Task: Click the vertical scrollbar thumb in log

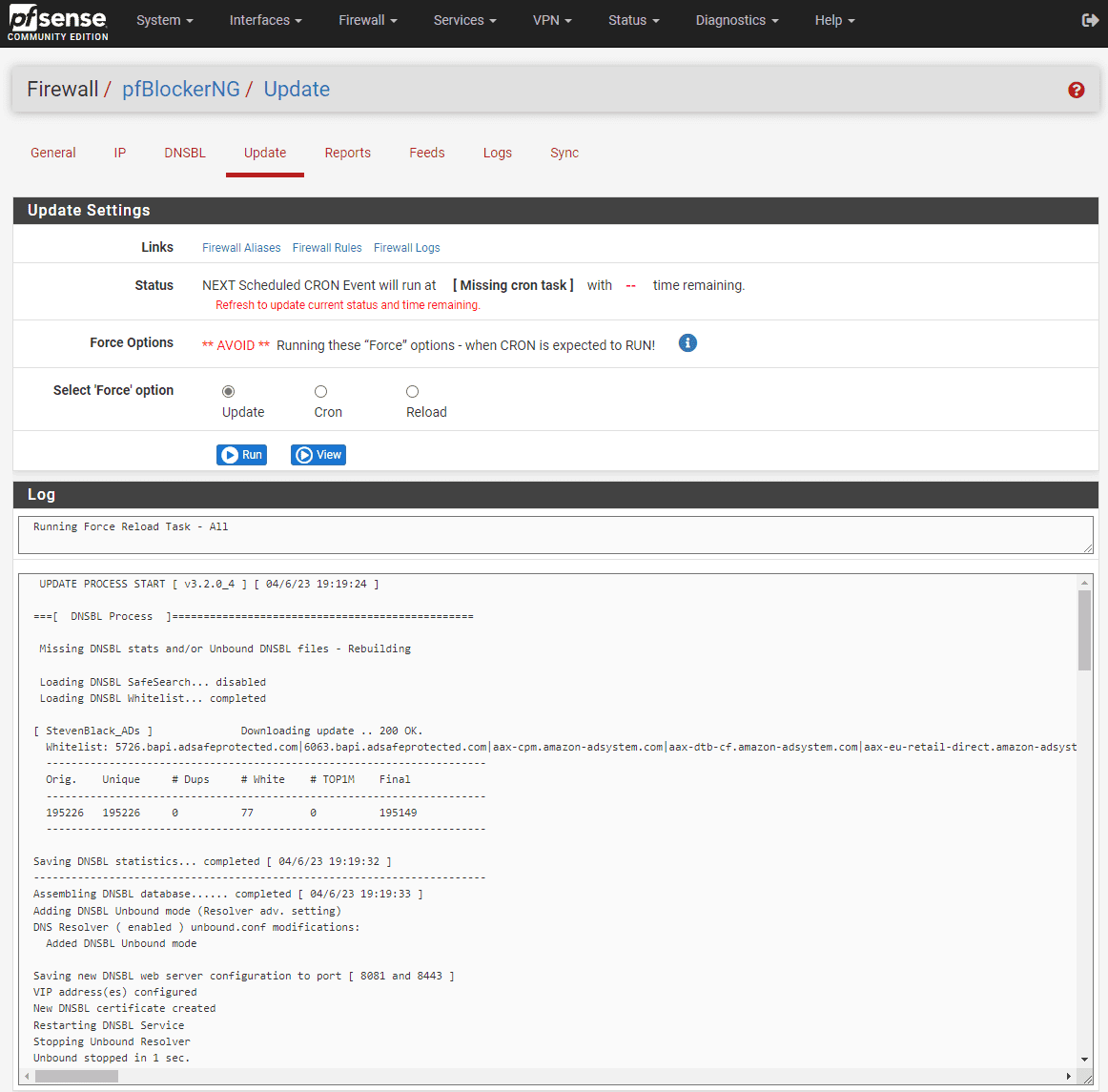Action: pyautogui.click(x=1084, y=630)
